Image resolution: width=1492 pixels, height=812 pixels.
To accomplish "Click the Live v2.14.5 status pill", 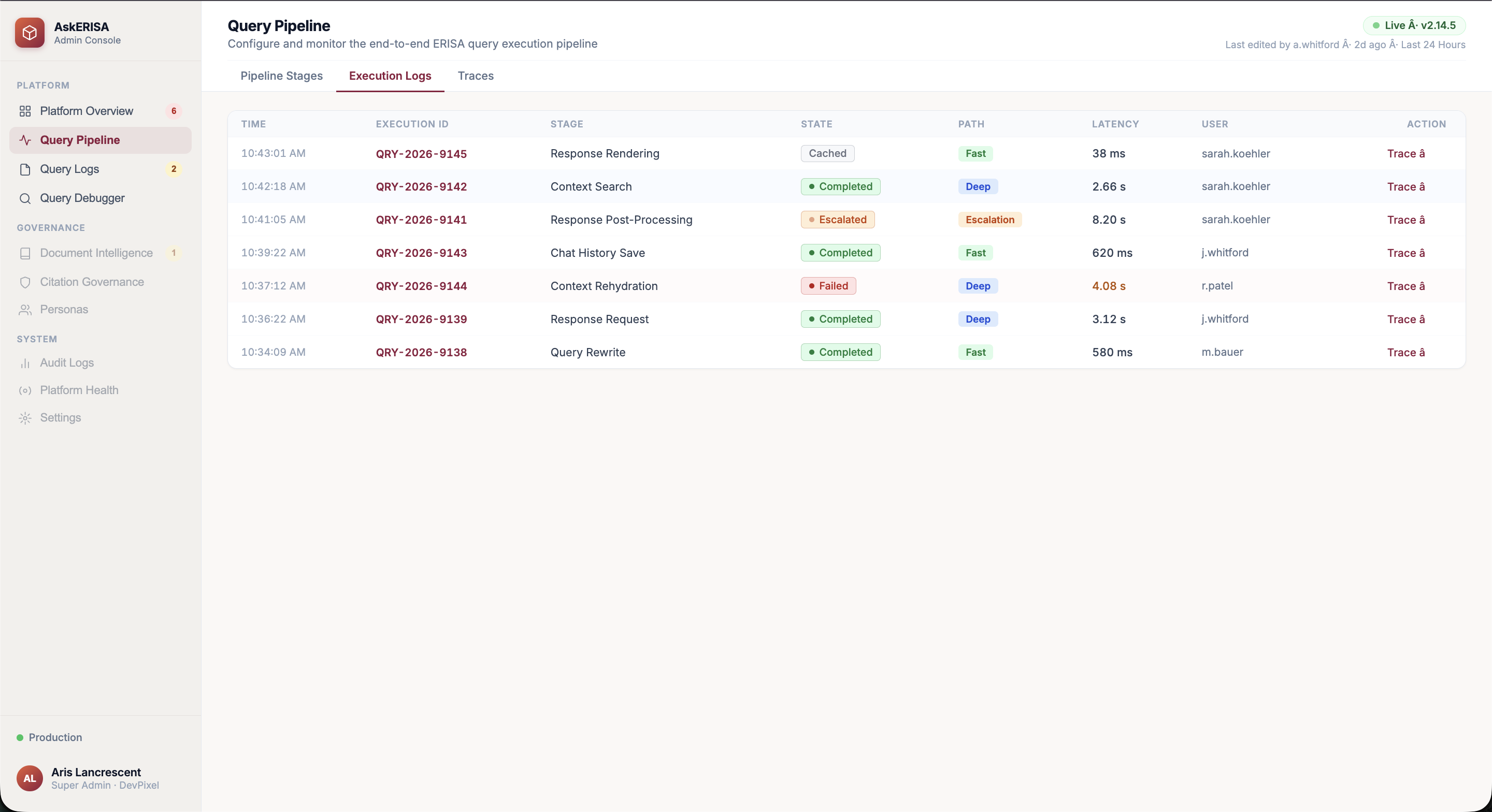I will click(1414, 25).
